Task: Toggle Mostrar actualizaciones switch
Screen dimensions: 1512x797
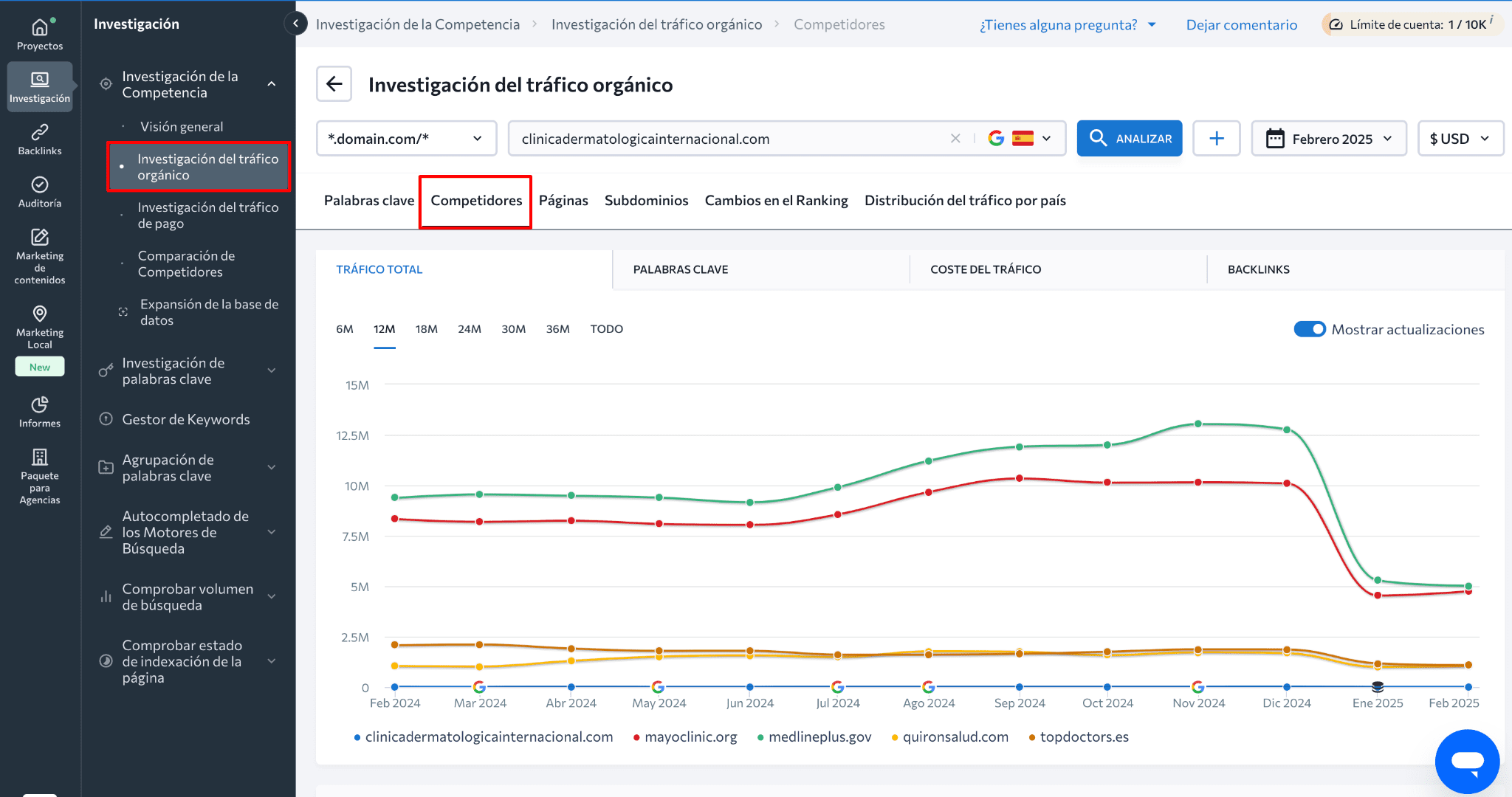Action: (1310, 329)
